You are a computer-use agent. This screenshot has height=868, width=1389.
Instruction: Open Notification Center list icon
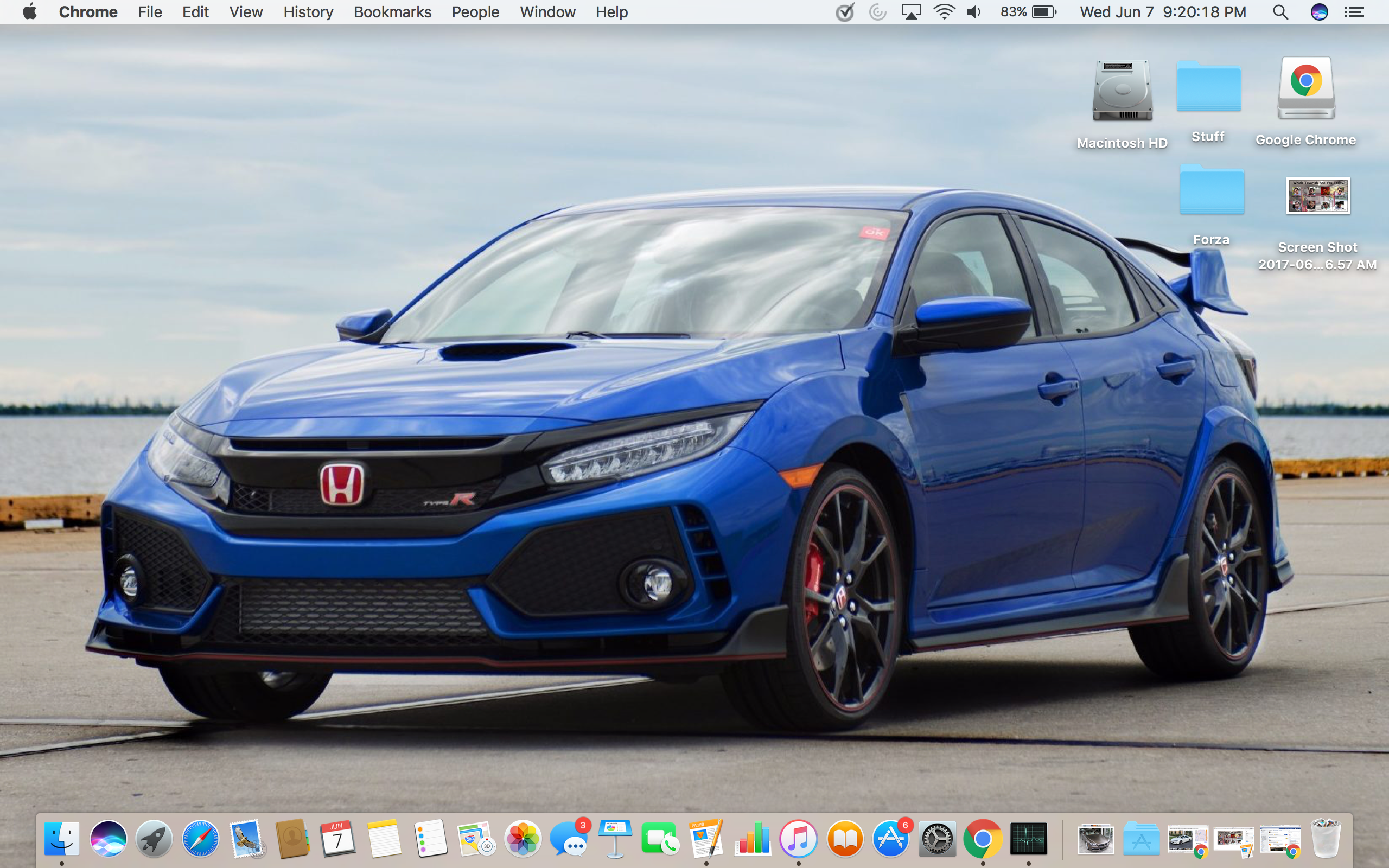pyautogui.click(x=1354, y=11)
